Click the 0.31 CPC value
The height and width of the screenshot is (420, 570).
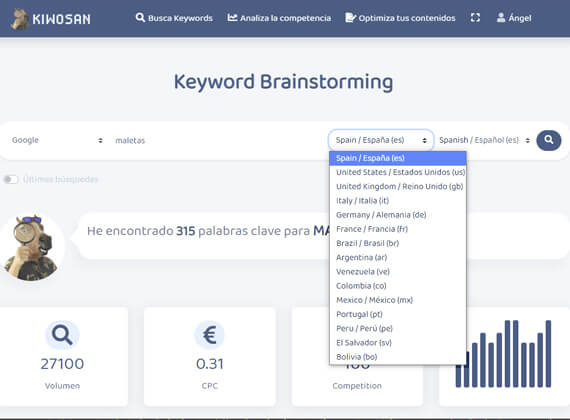tap(210, 364)
